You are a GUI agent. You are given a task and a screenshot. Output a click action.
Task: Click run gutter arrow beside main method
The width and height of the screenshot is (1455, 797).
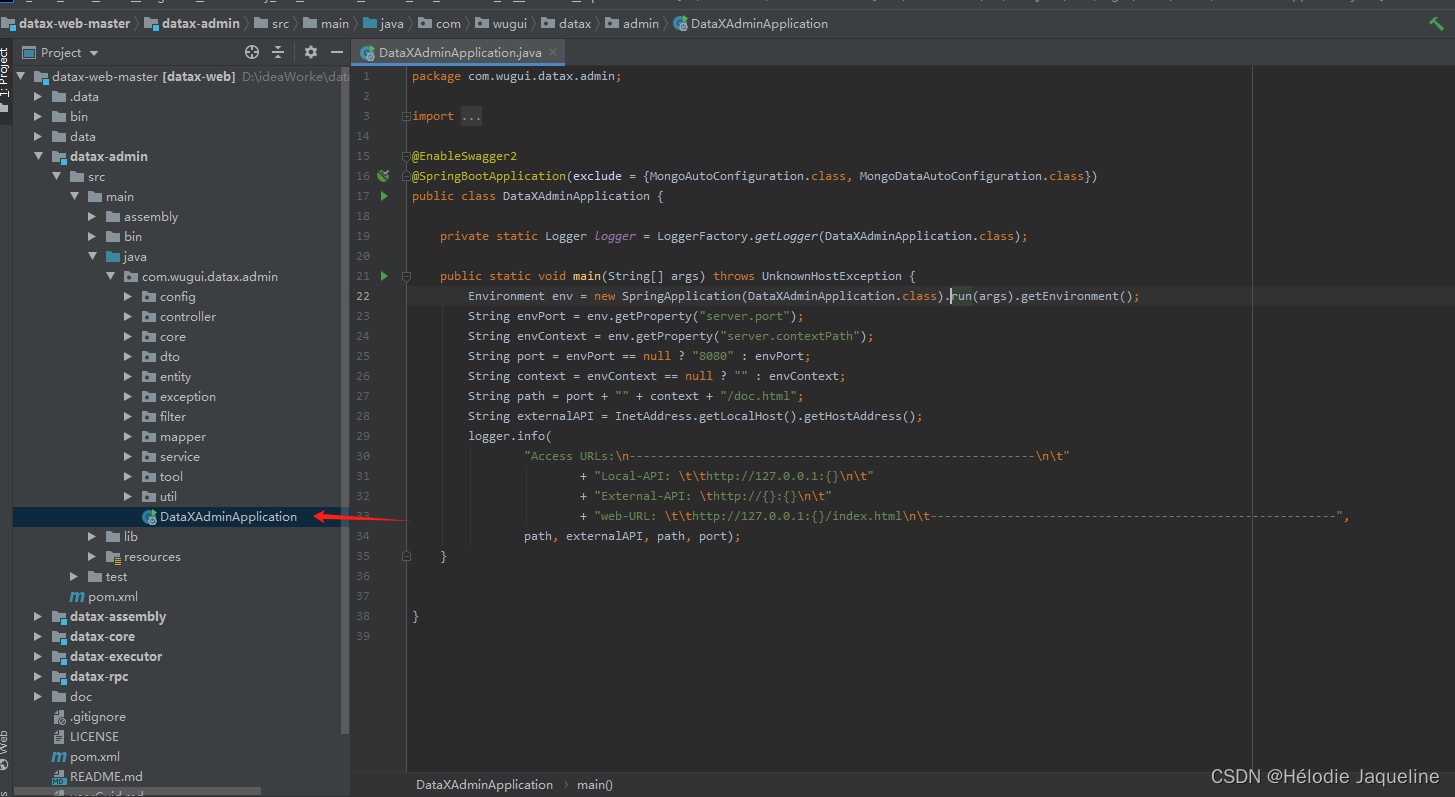click(x=384, y=276)
